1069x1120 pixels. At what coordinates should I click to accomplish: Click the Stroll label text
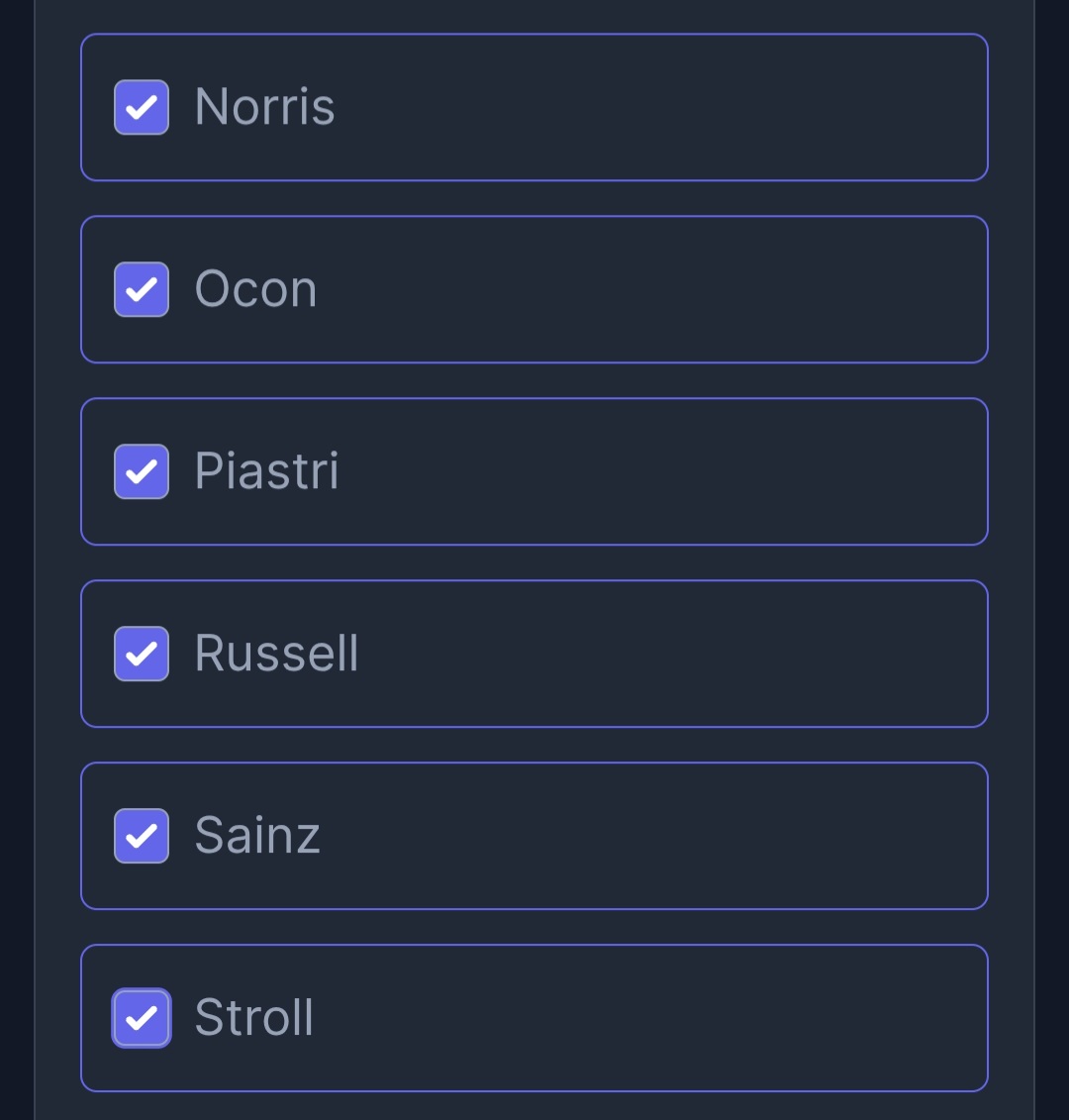point(253,1018)
